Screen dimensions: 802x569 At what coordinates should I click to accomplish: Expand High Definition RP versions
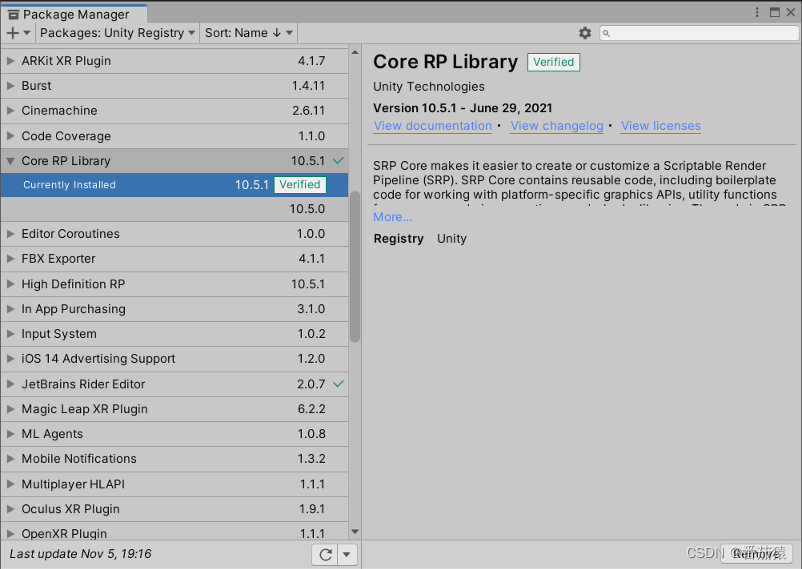[11, 284]
